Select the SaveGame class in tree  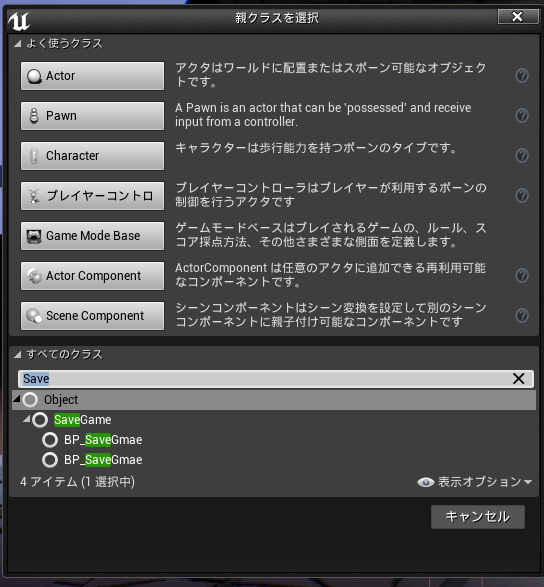82,420
